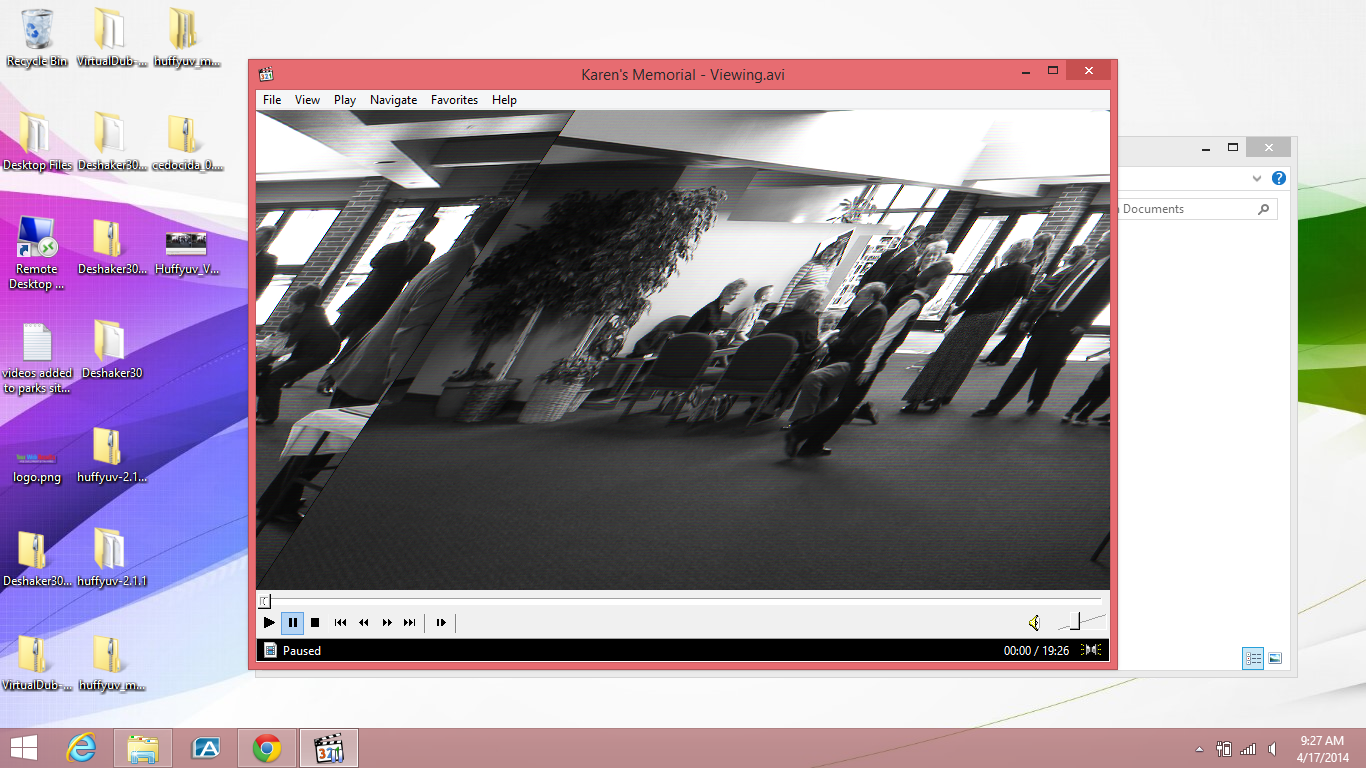Click the fast-forward (increase speed) button
This screenshot has width=1366, height=768.
(x=387, y=622)
